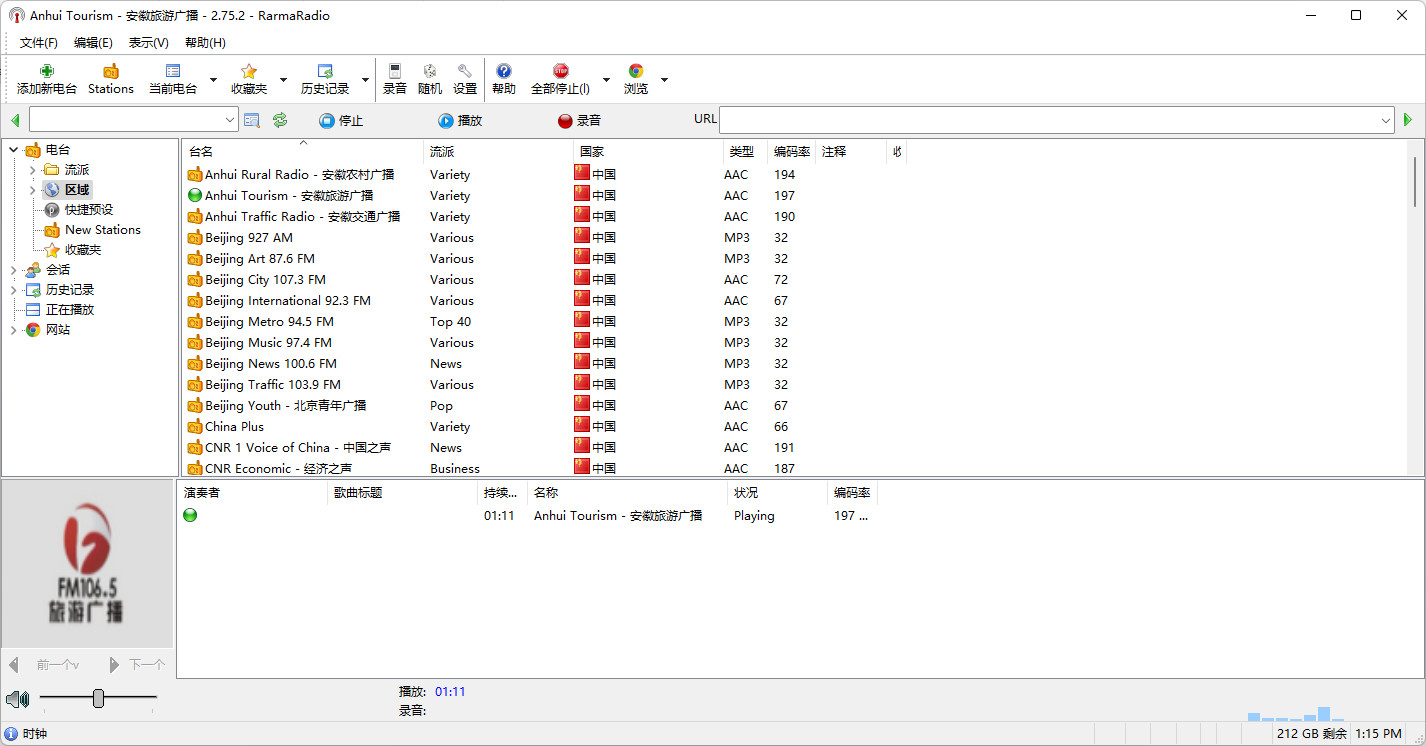
Task: Click the 全部停止 stop all icon
Action: pos(560,71)
